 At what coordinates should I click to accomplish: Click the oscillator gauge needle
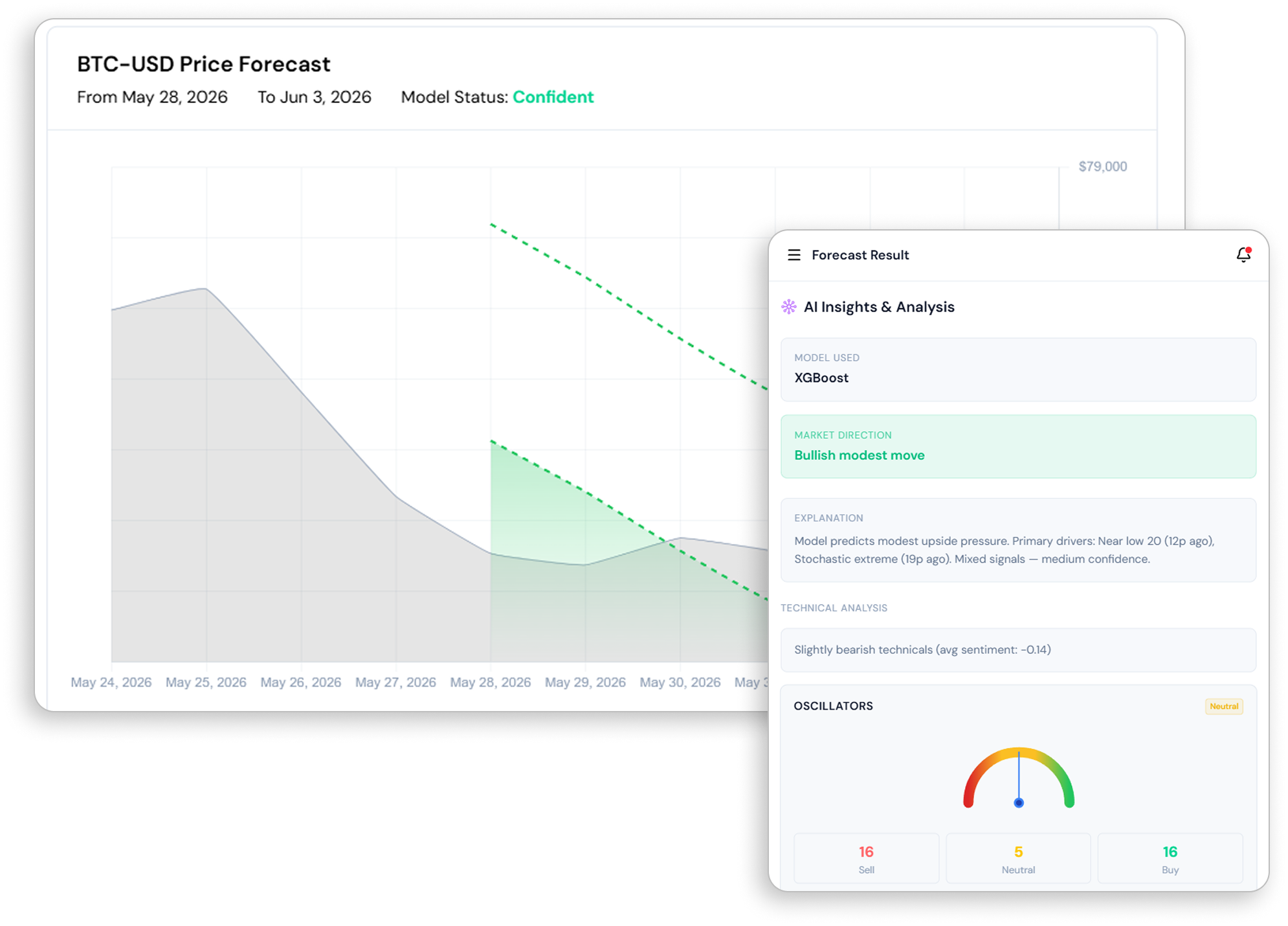pos(1019,778)
